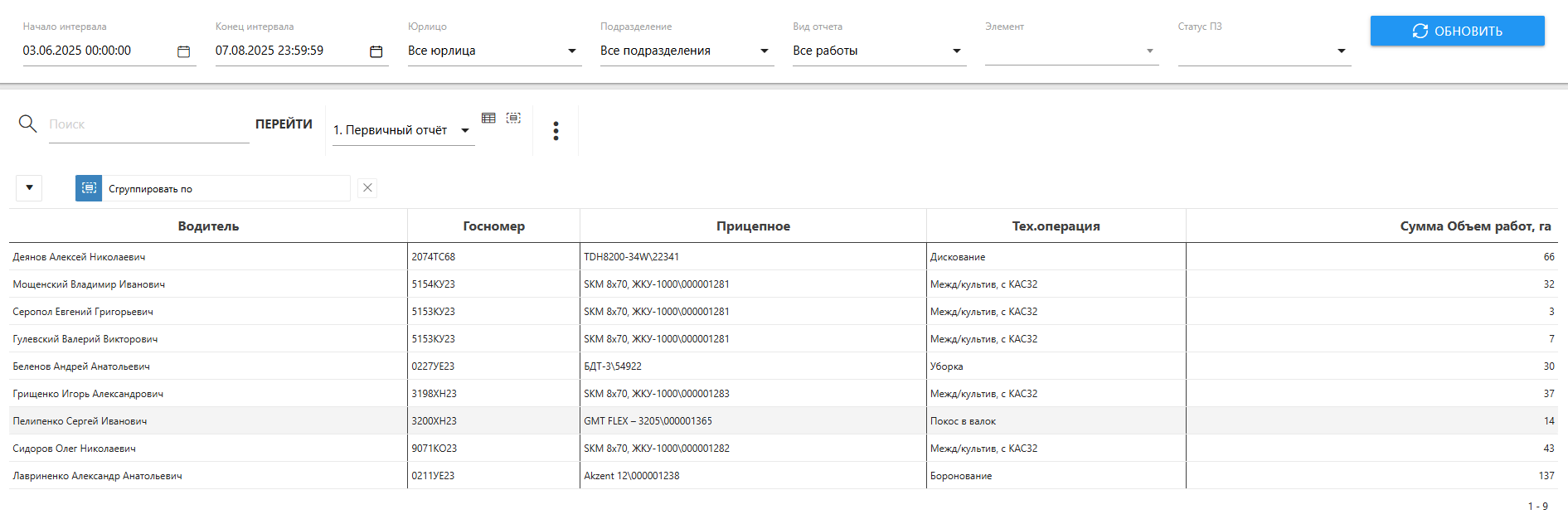The width and height of the screenshot is (1568, 524).
Task: Expand the small triangle menu above the table
Action: click(29, 188)
